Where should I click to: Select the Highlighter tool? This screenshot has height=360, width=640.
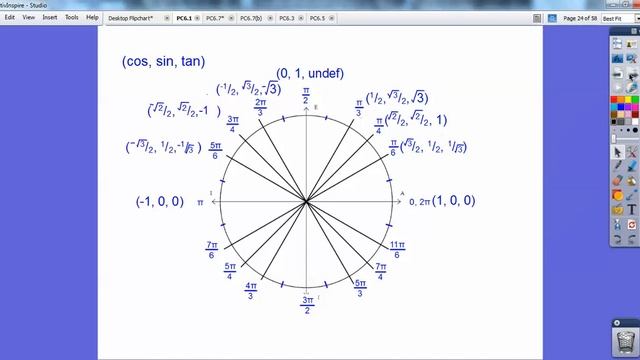[x=632, y=166]
